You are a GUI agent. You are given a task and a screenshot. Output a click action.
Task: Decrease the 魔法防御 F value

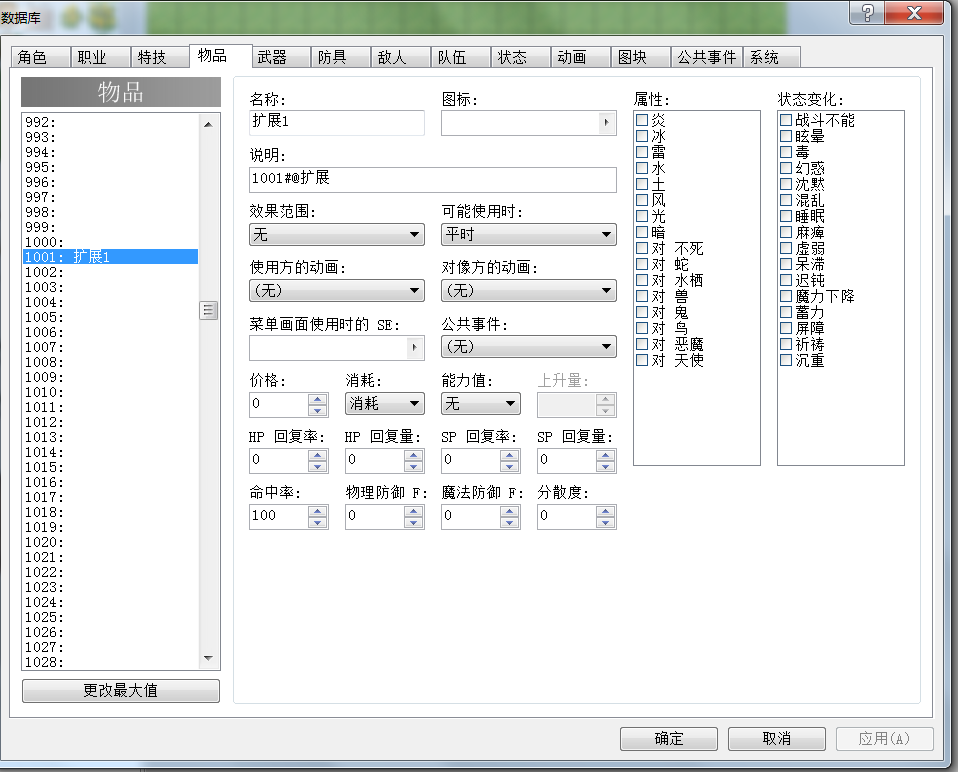[509, 522]
